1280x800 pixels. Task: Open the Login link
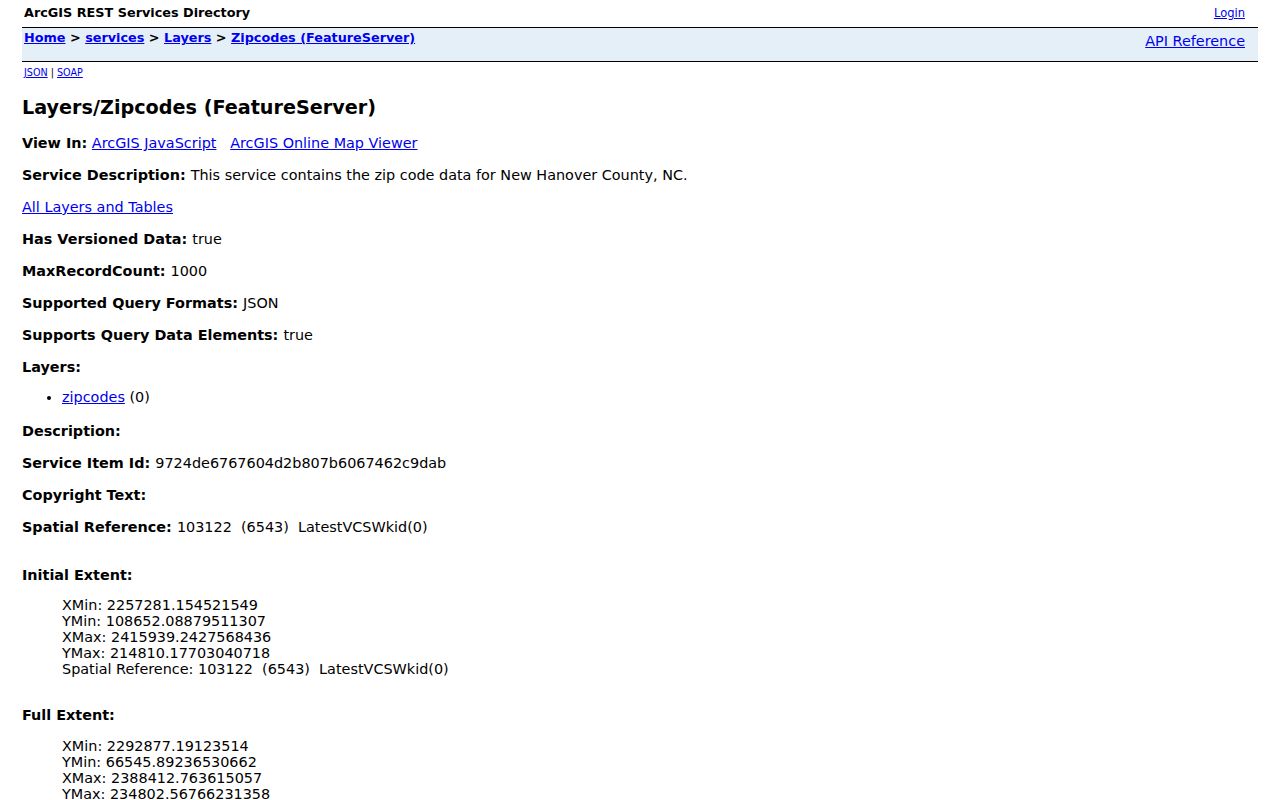pos(1229,13)
